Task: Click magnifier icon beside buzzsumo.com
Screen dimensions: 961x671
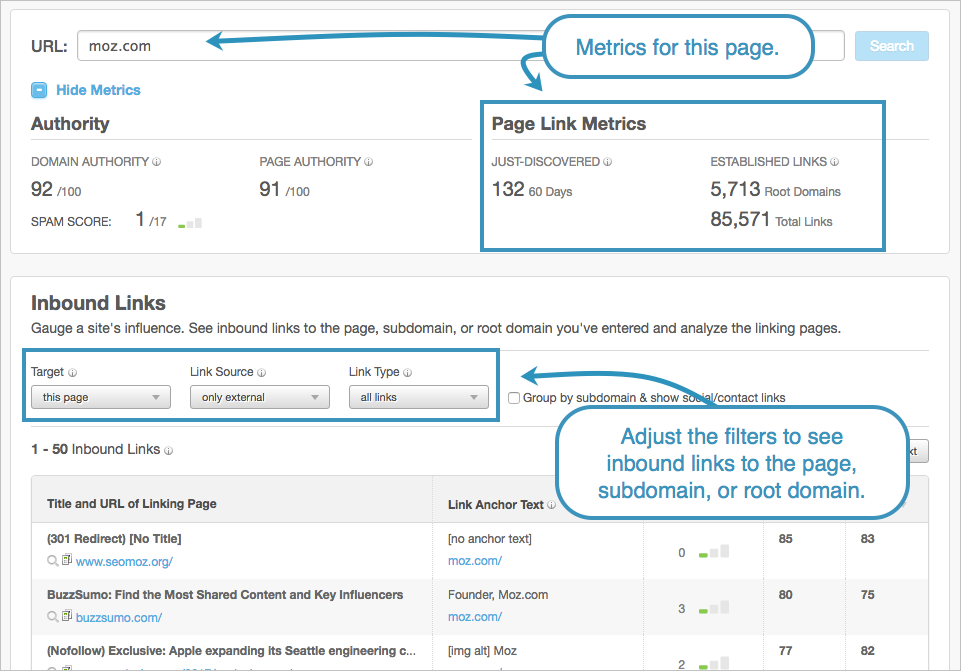Action: click(53, 616)
